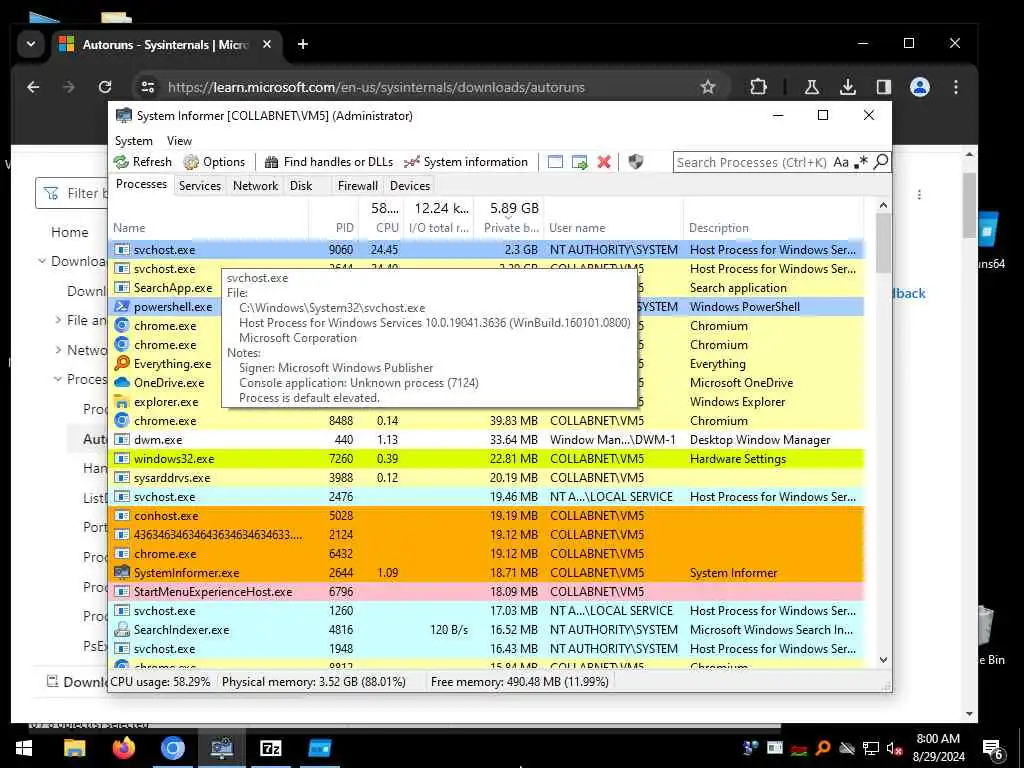The width and height of the screenshot is (1024, 768).
Task: Click CPU usage in status bar
Action: [160, 682]
